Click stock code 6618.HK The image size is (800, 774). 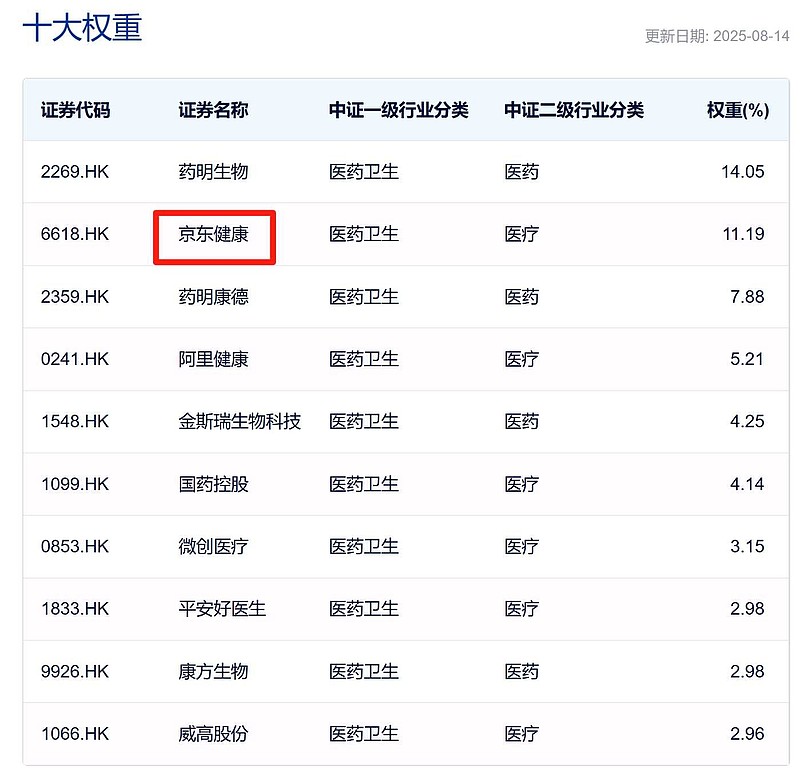[75, 234]
